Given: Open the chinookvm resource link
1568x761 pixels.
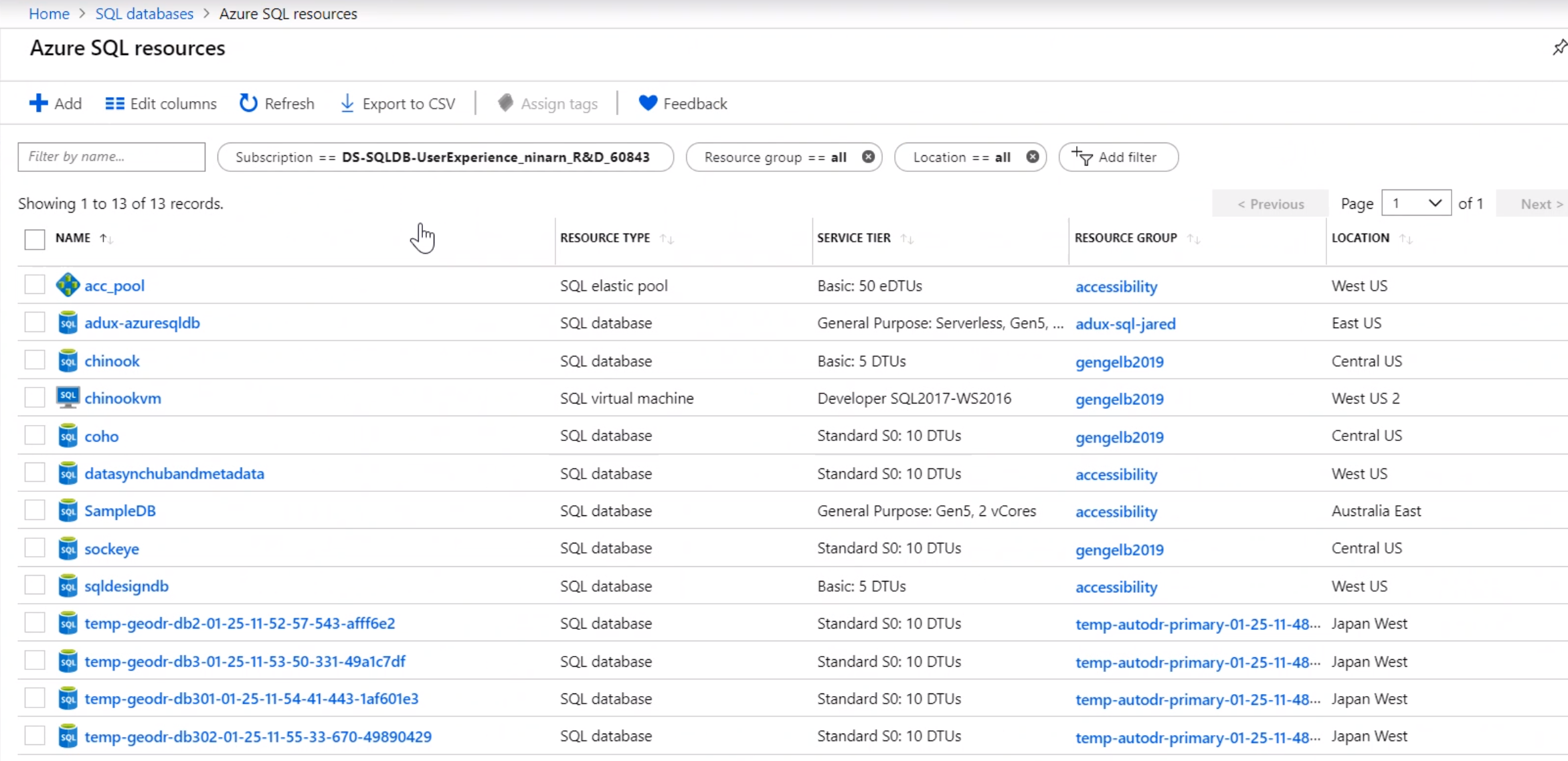Looking at the screenshot, I should pos(122,398).
